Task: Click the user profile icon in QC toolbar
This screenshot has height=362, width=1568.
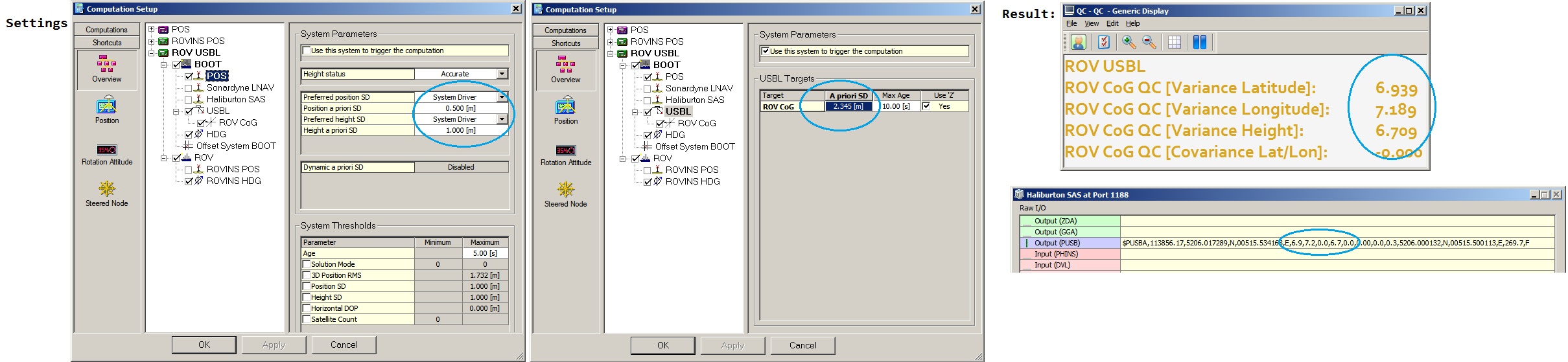Action: (1079, 42)
